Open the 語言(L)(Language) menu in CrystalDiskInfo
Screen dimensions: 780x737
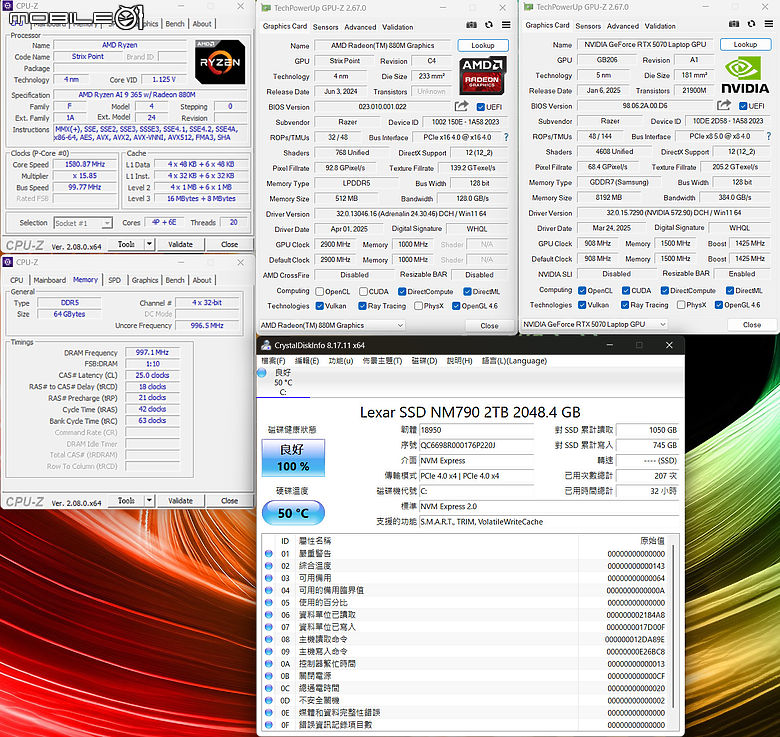[514, 361]
